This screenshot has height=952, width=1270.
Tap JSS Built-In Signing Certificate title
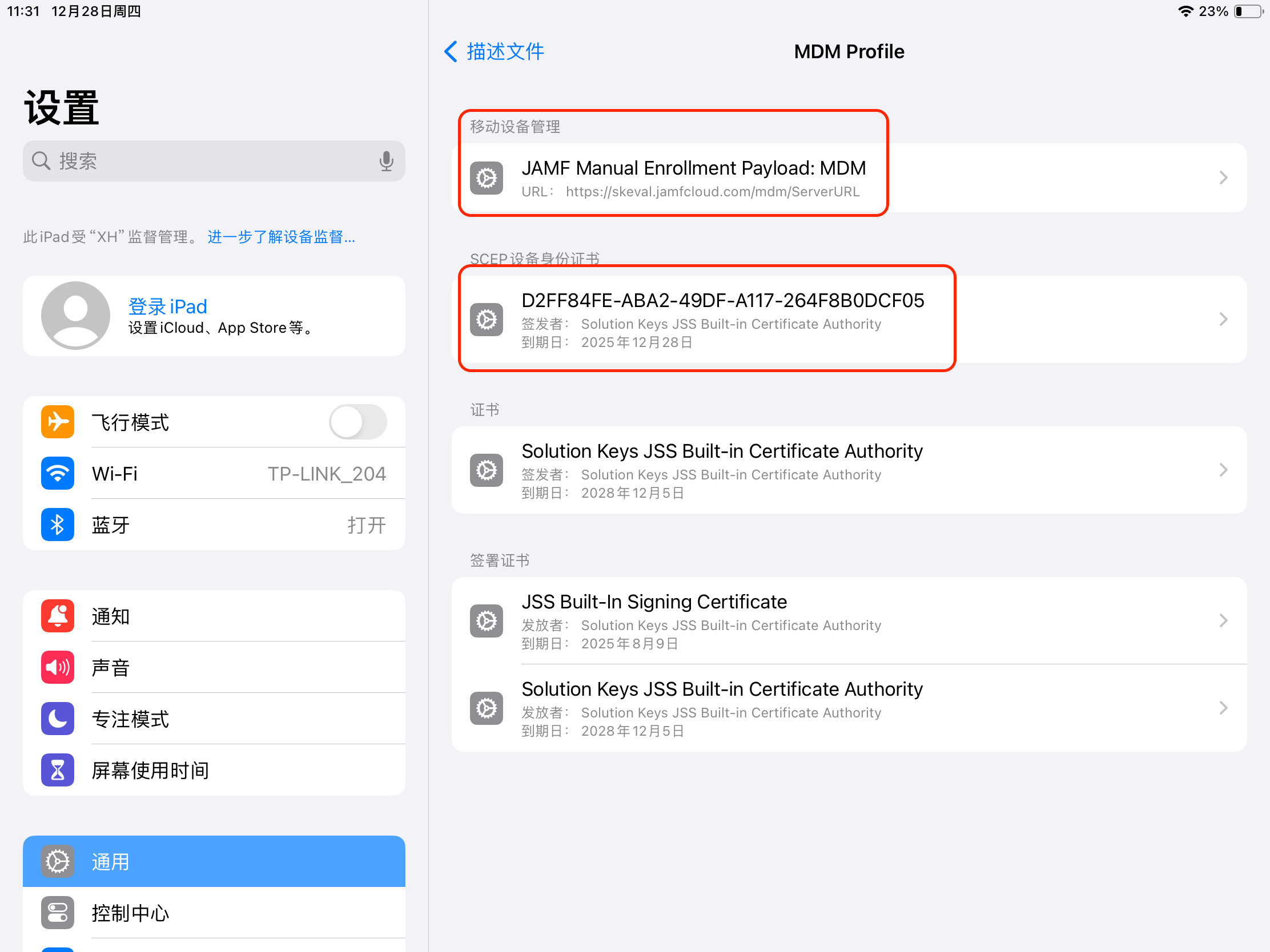pyautogui.click(x=654, y=602)
